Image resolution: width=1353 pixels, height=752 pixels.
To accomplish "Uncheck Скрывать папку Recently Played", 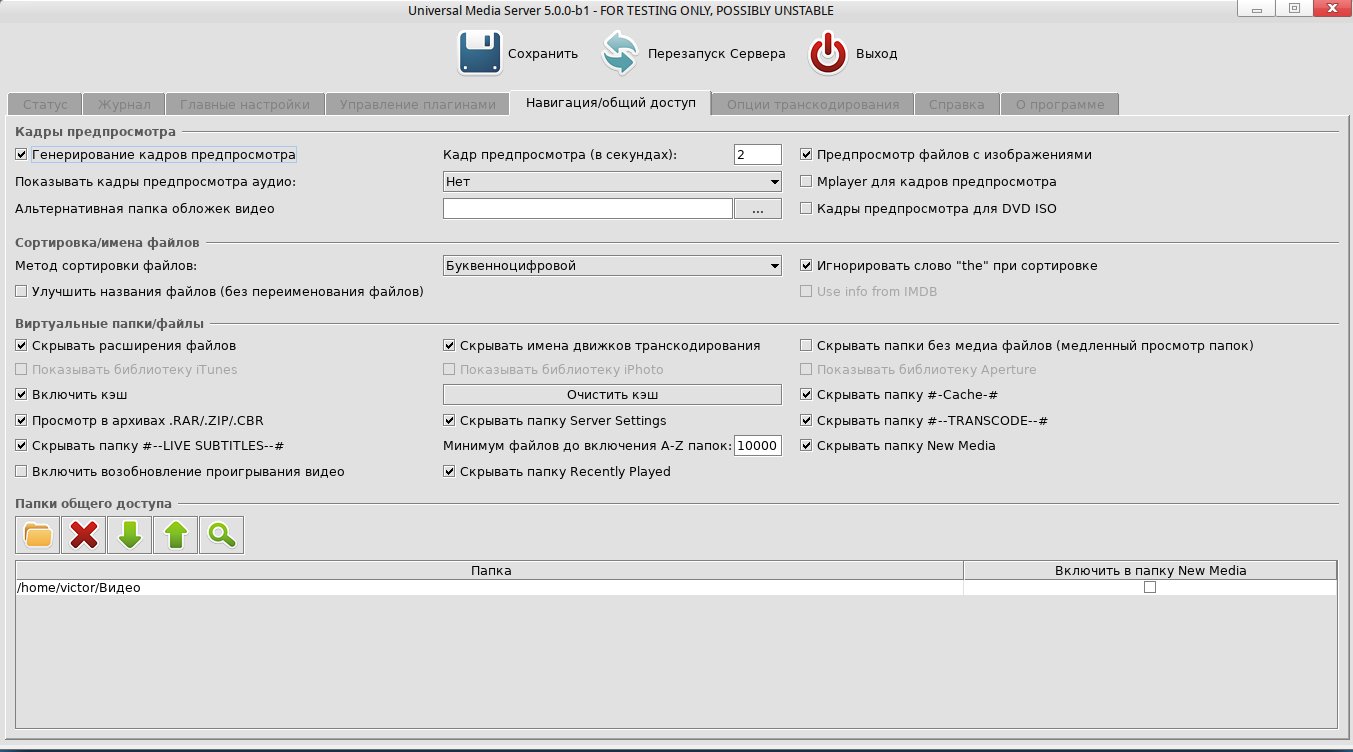I will pos(450,471).
